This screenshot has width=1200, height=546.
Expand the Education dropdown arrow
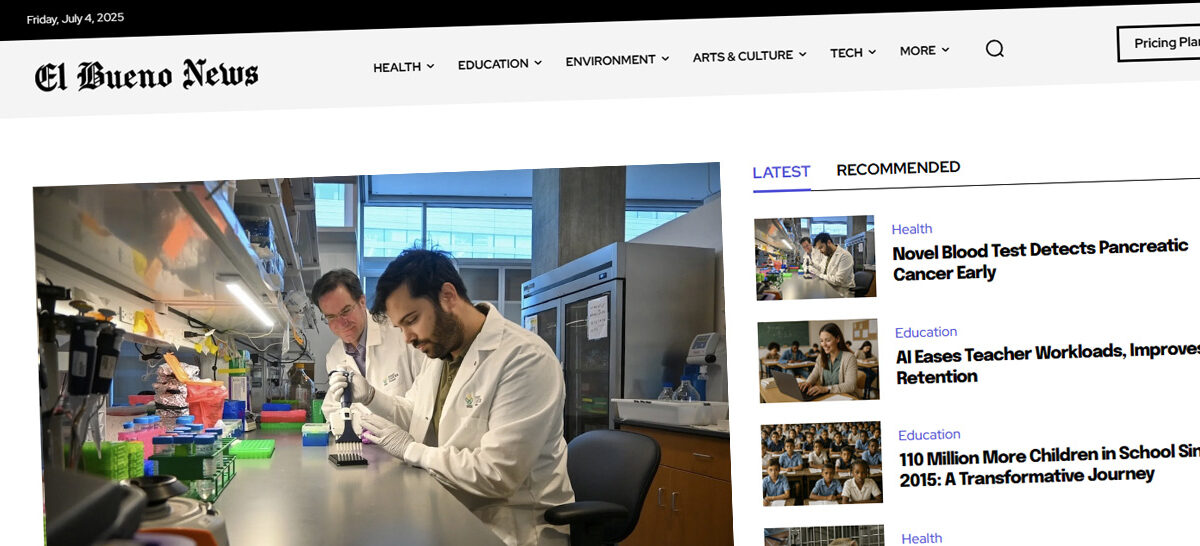coord(538,62)
